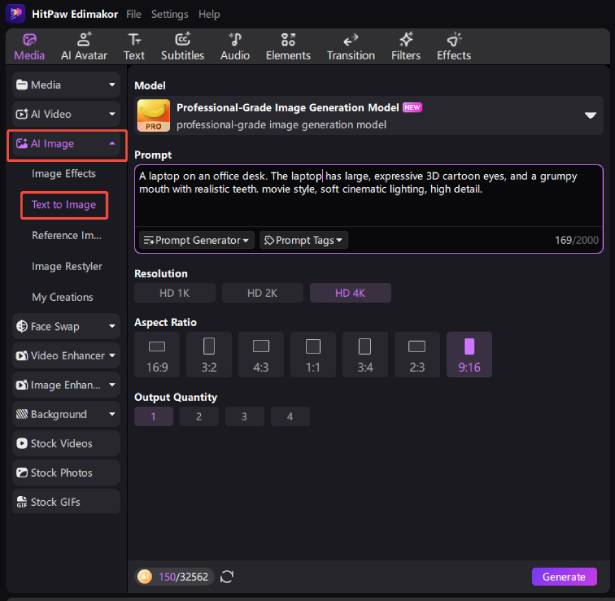Select HD 4K resolution
The width and height of the screenshot is (615, 601).
tap(350, 293)
